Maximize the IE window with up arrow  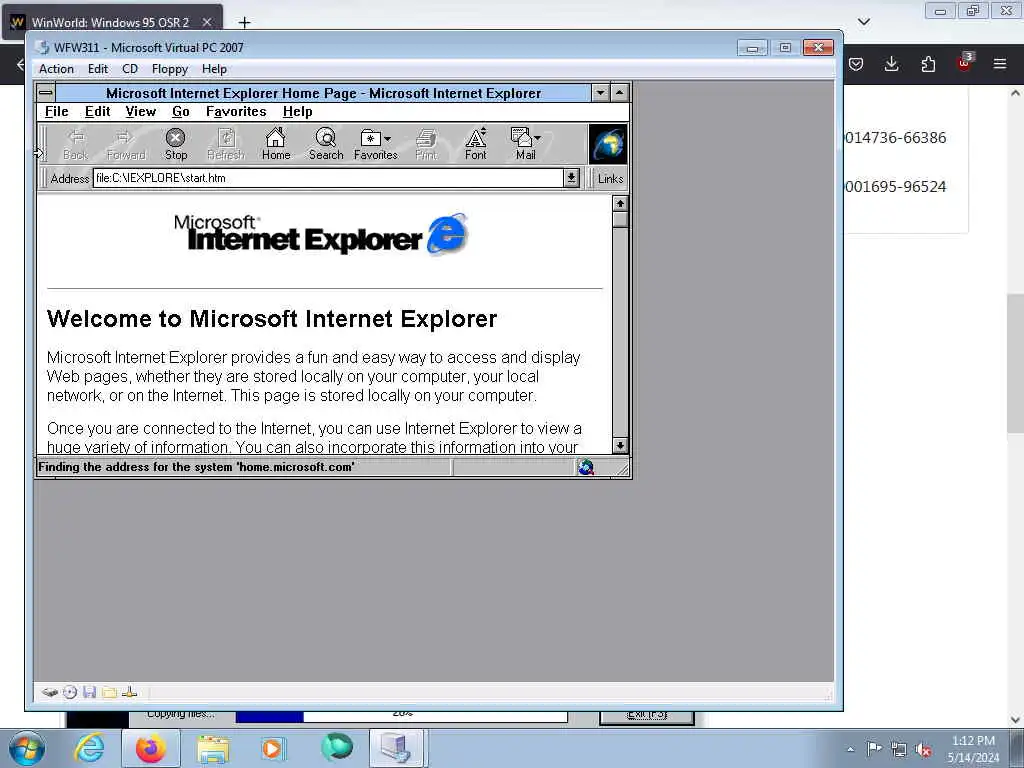pos(619,93)
